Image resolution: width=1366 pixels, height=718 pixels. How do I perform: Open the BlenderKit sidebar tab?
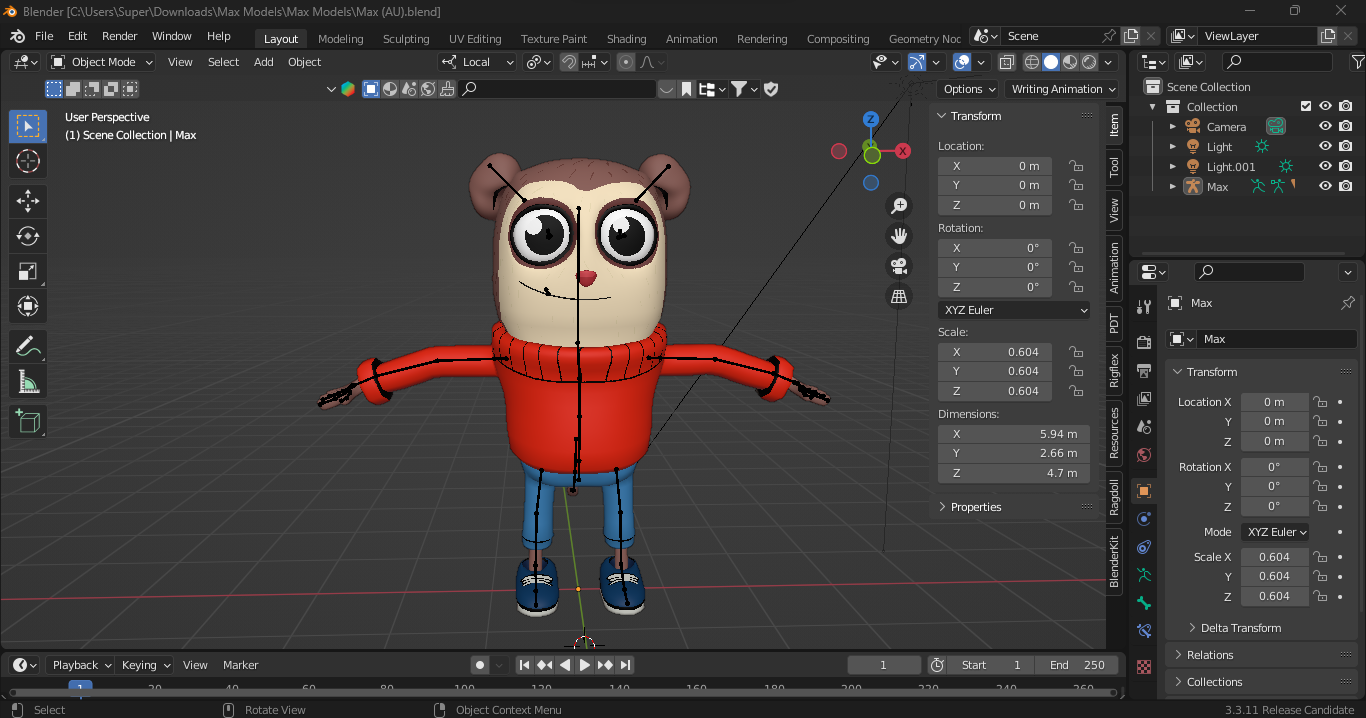pos(1114,561)
